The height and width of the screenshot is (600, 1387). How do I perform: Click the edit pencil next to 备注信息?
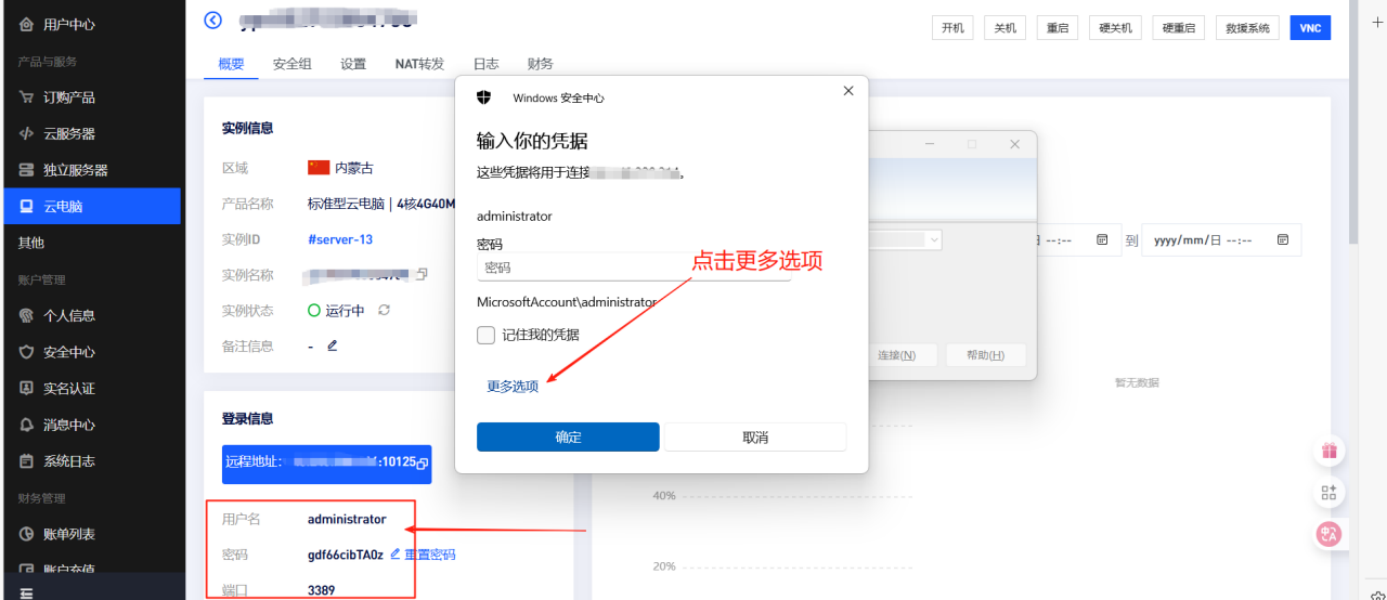tap(333, 346)
